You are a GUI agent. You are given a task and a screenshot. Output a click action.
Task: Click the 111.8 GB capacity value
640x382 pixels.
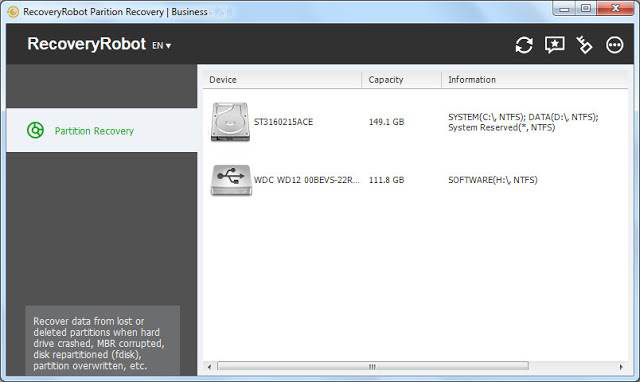[x=386, y=180]
